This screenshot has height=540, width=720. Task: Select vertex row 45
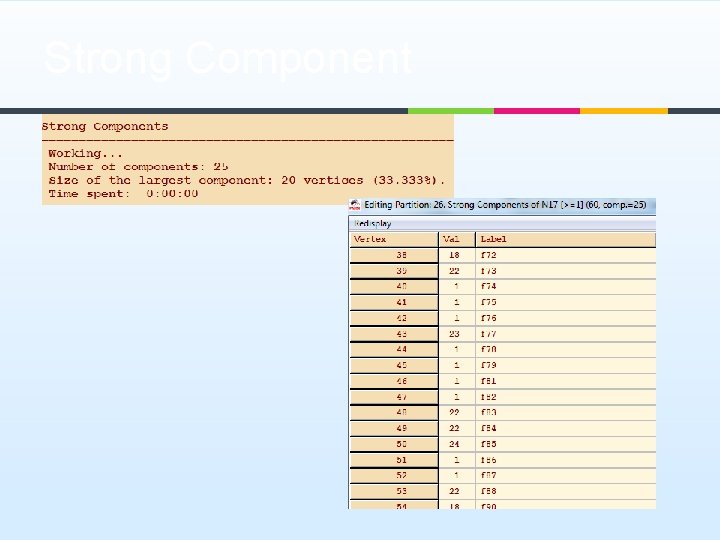tap(394, 366)
